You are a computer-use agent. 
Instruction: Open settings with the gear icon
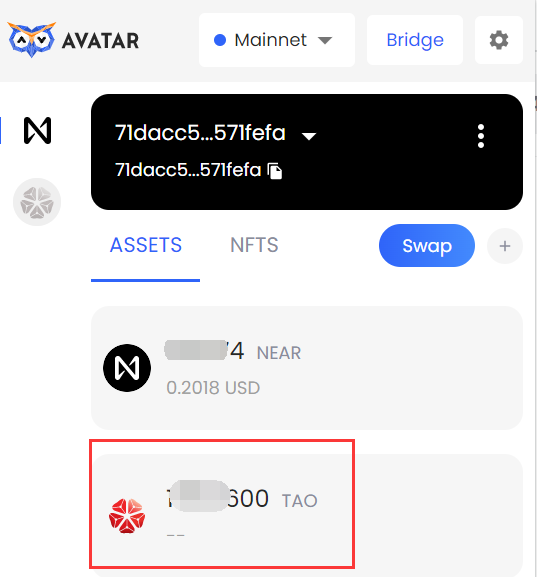click(x=499, y=40)
